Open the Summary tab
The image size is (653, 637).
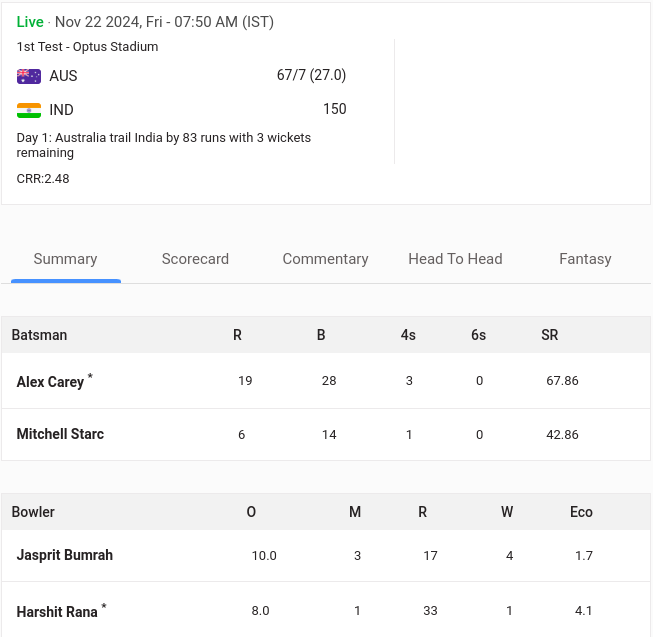click(x=65, y=259)
